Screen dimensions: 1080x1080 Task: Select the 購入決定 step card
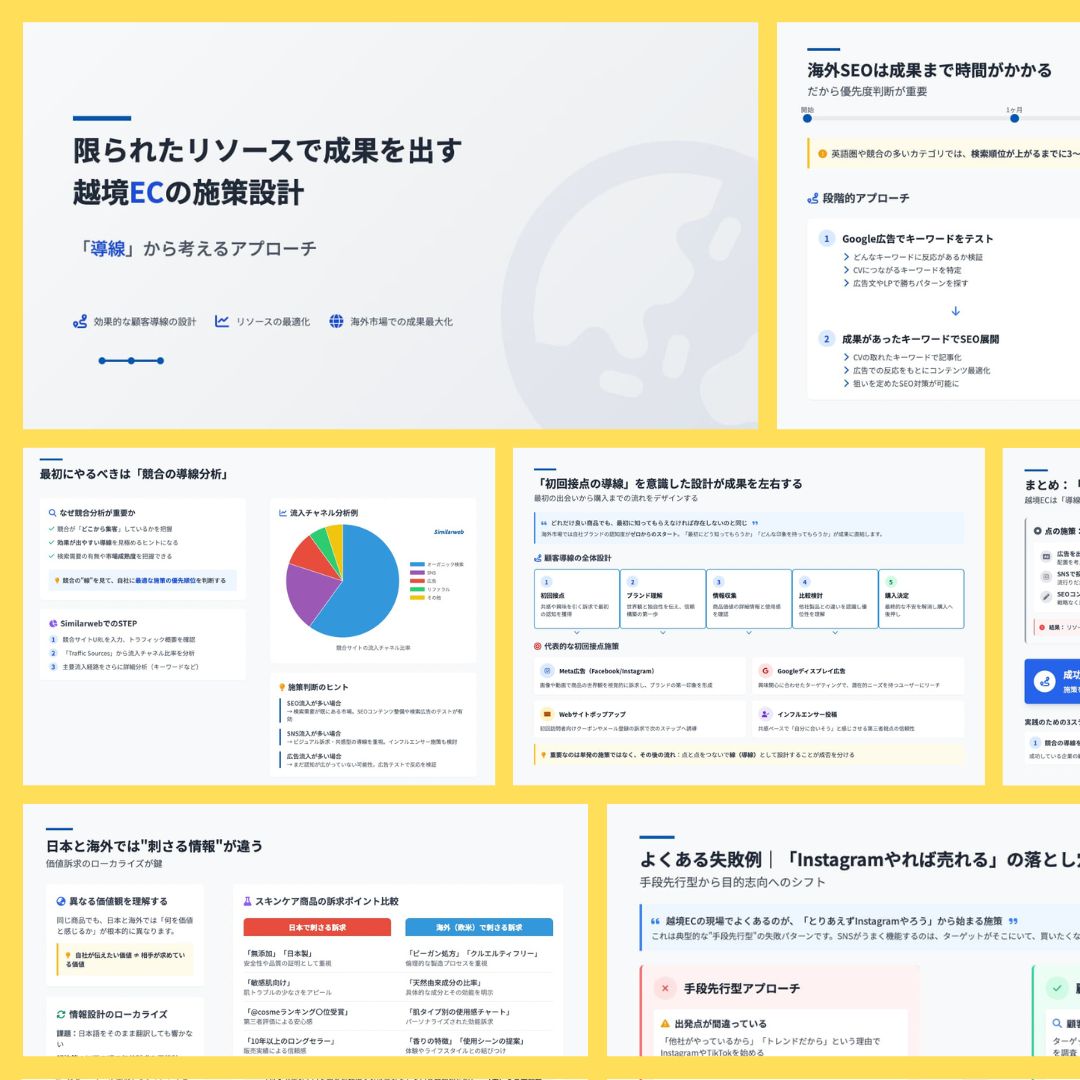[921, 599]
